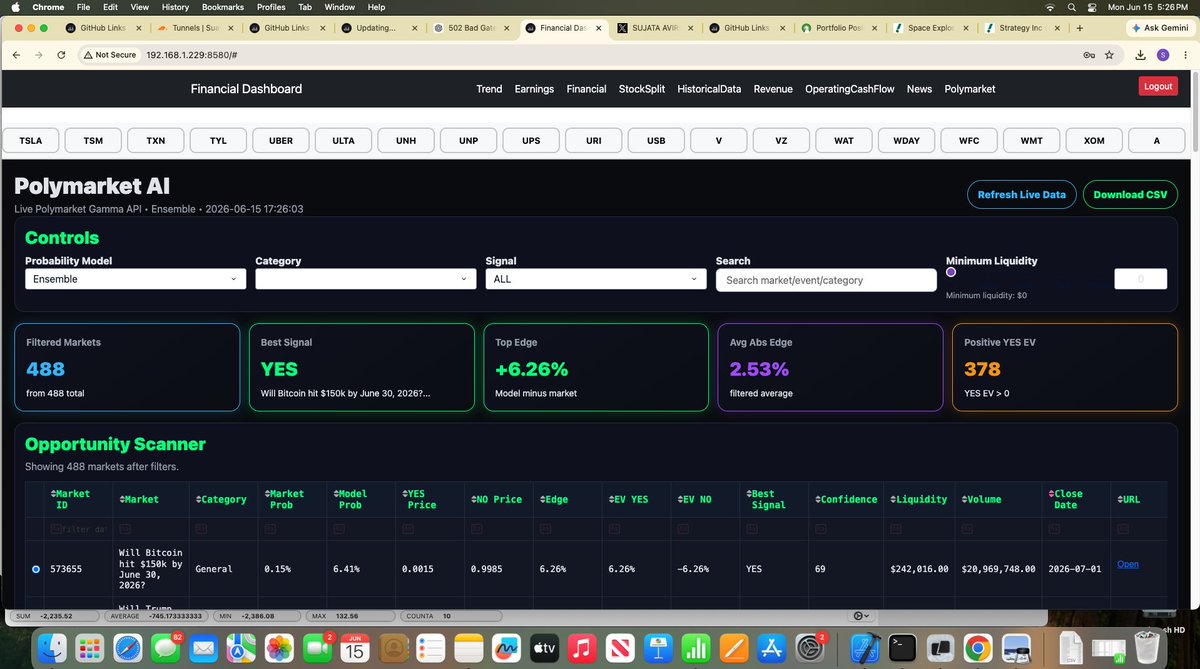Click Ask Gemini button in Chrome
This screenshot has height=669, width=1200.
point(1159,28)
